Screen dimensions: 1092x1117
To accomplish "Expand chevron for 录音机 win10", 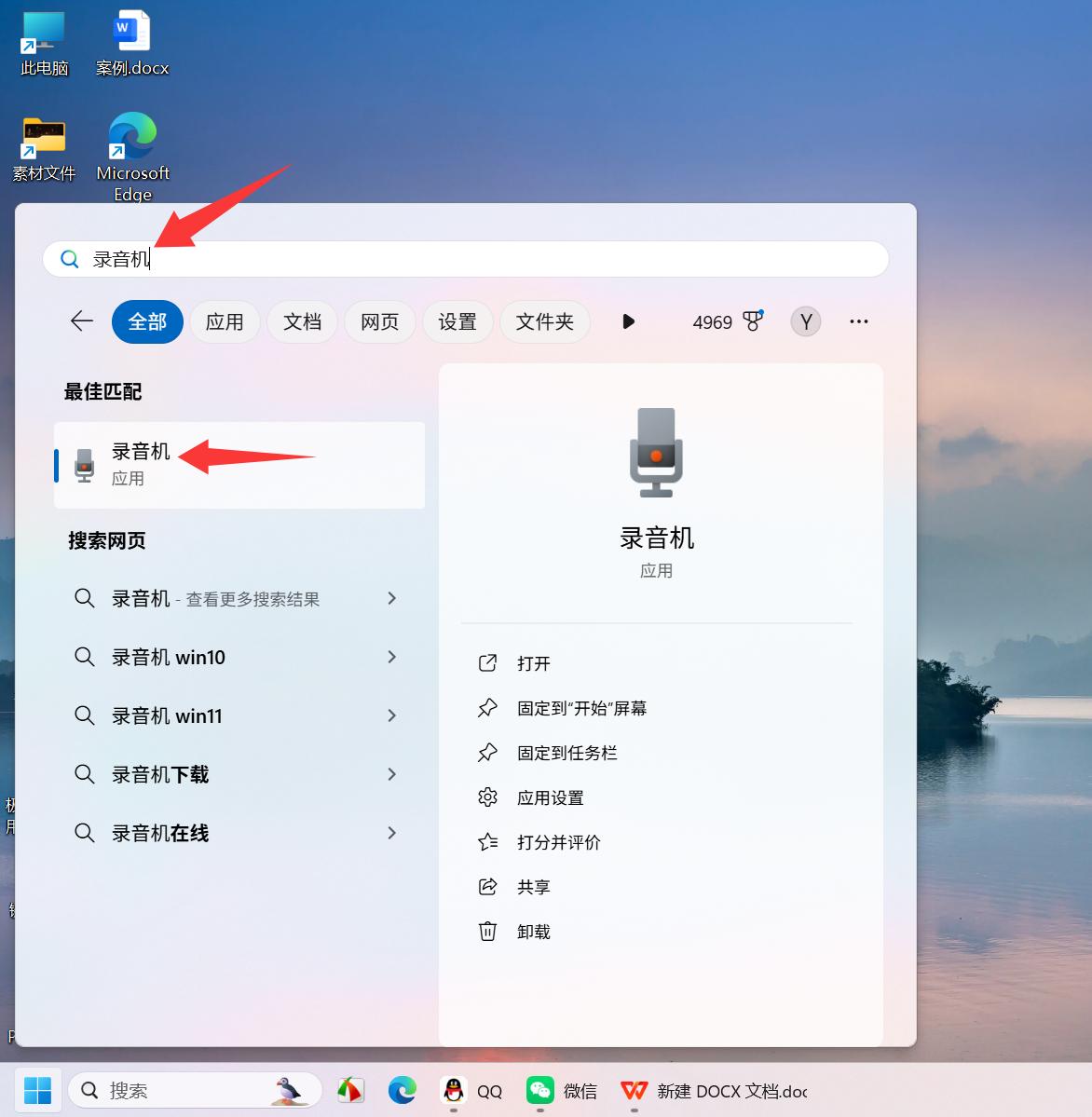I will pyautogui.click(x=391, y=657).
